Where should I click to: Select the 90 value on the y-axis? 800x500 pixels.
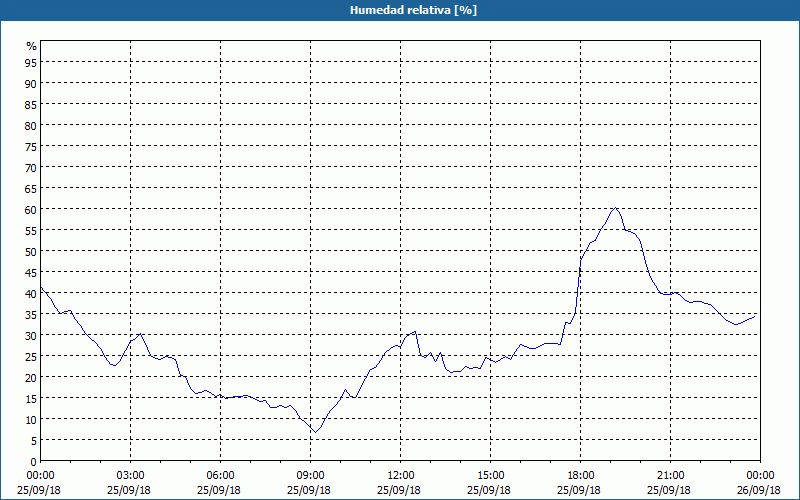(x=31, y=83)
